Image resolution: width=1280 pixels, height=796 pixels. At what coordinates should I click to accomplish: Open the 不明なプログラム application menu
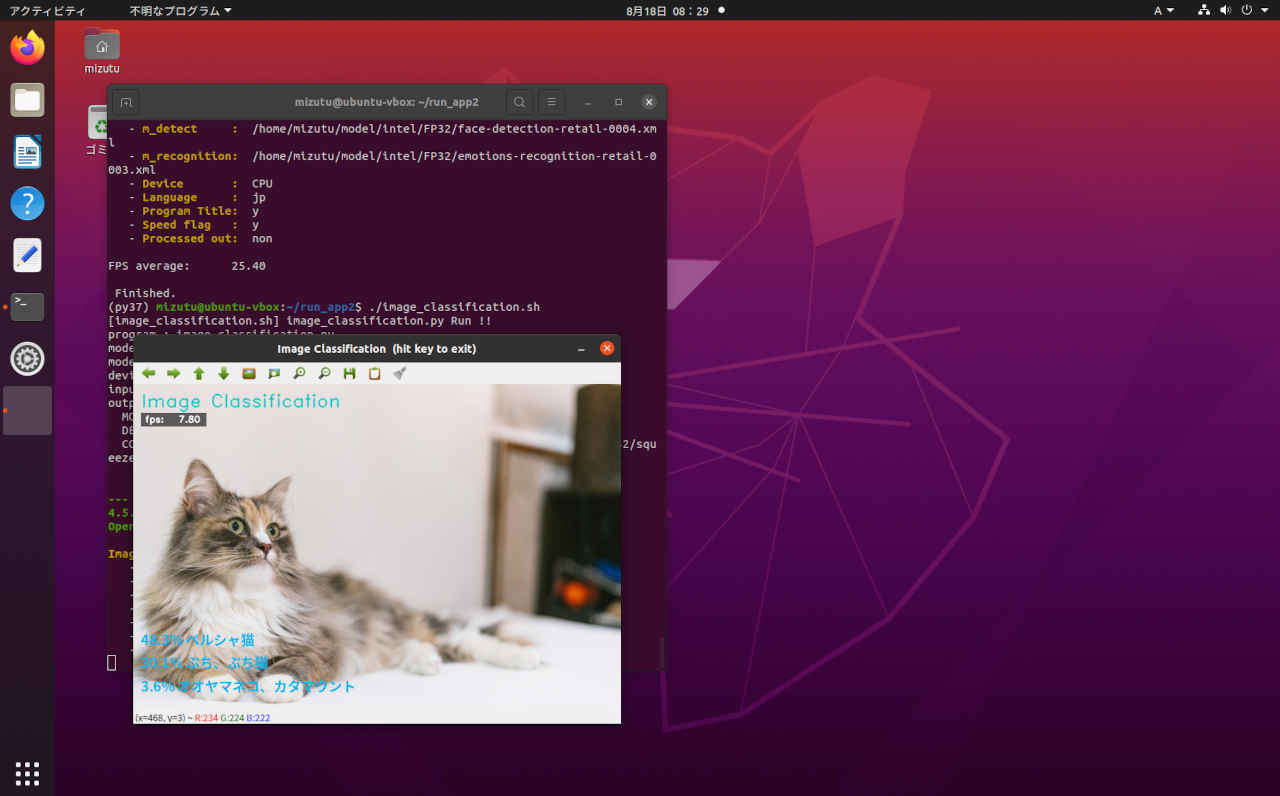pyautogui.click(x=176, y=11)
